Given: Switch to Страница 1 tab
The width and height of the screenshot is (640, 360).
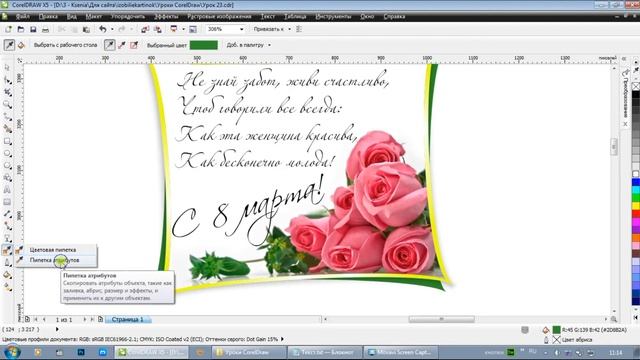Looking at the screenshot, I should [x=128, y=319].
